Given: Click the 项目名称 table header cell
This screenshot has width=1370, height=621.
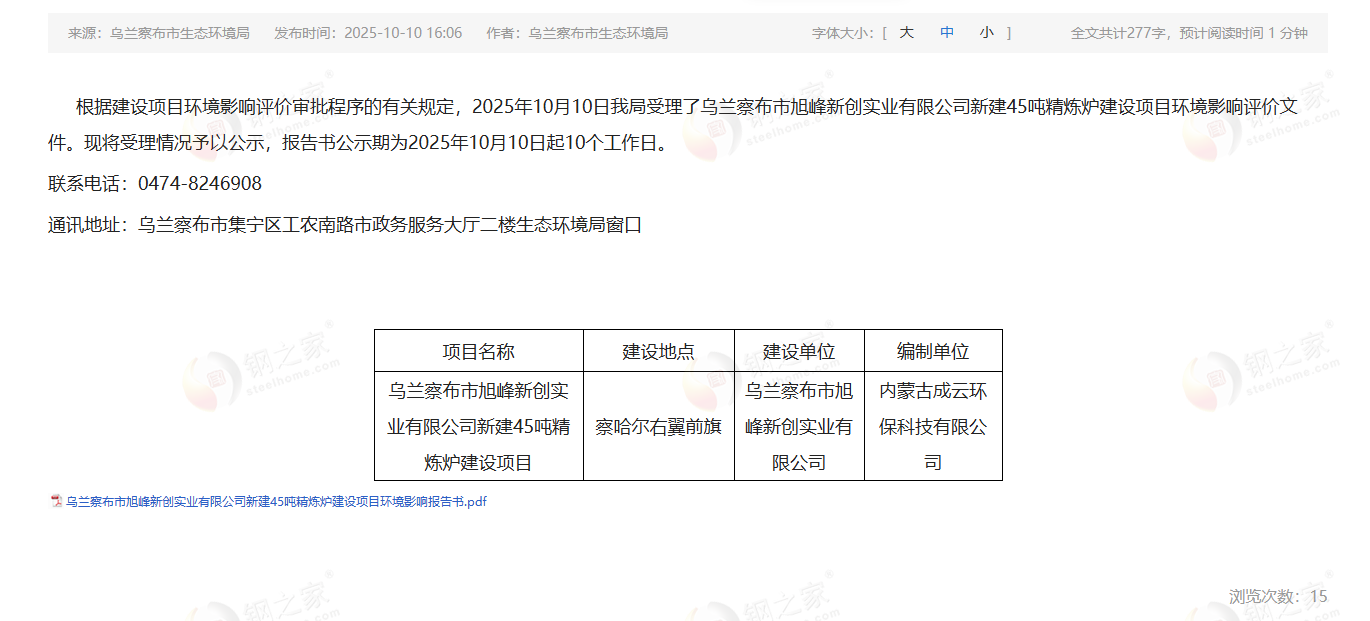Looking at the screenshot, I should tap(478, 352).
